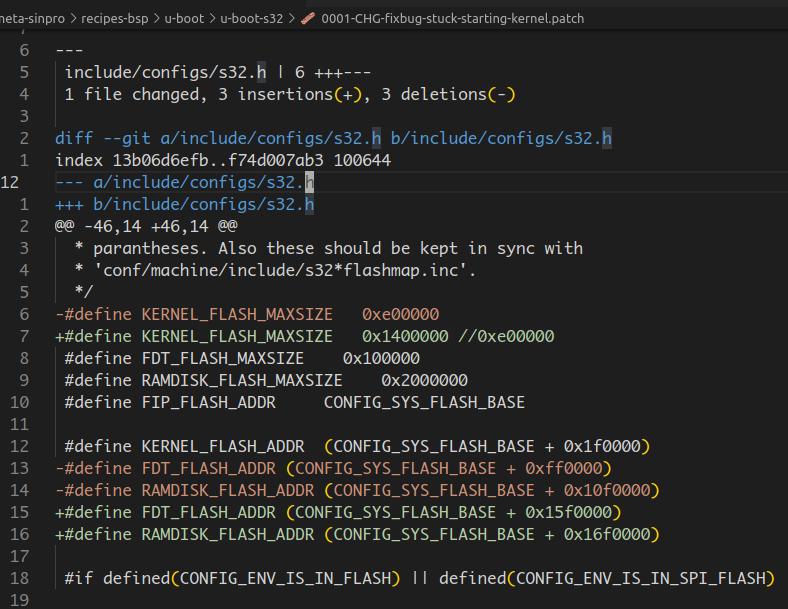
Task: Click the patch file icon in breadcrumb
Action: click(x=308, y=18)
